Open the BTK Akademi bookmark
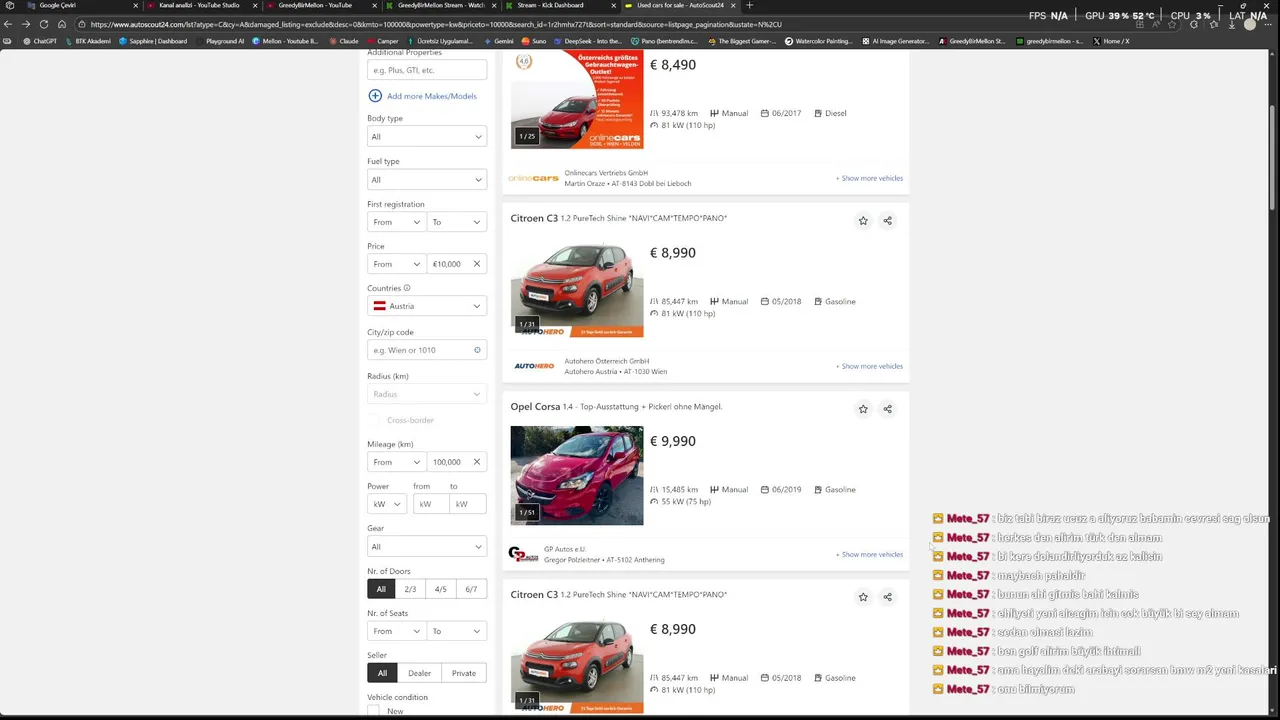 (87, 41)
